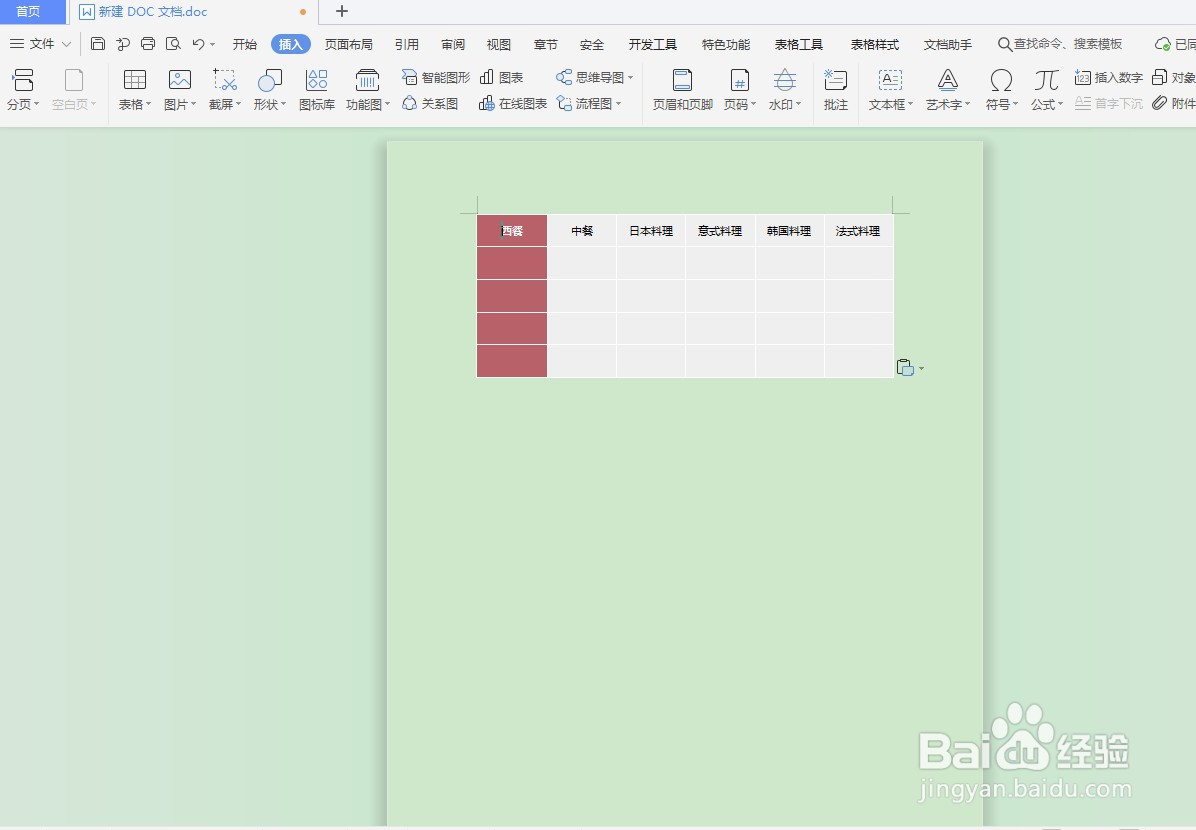Click the Save icon in quick toolbar
The image size is (1196, 830).
tap(98, 43)
